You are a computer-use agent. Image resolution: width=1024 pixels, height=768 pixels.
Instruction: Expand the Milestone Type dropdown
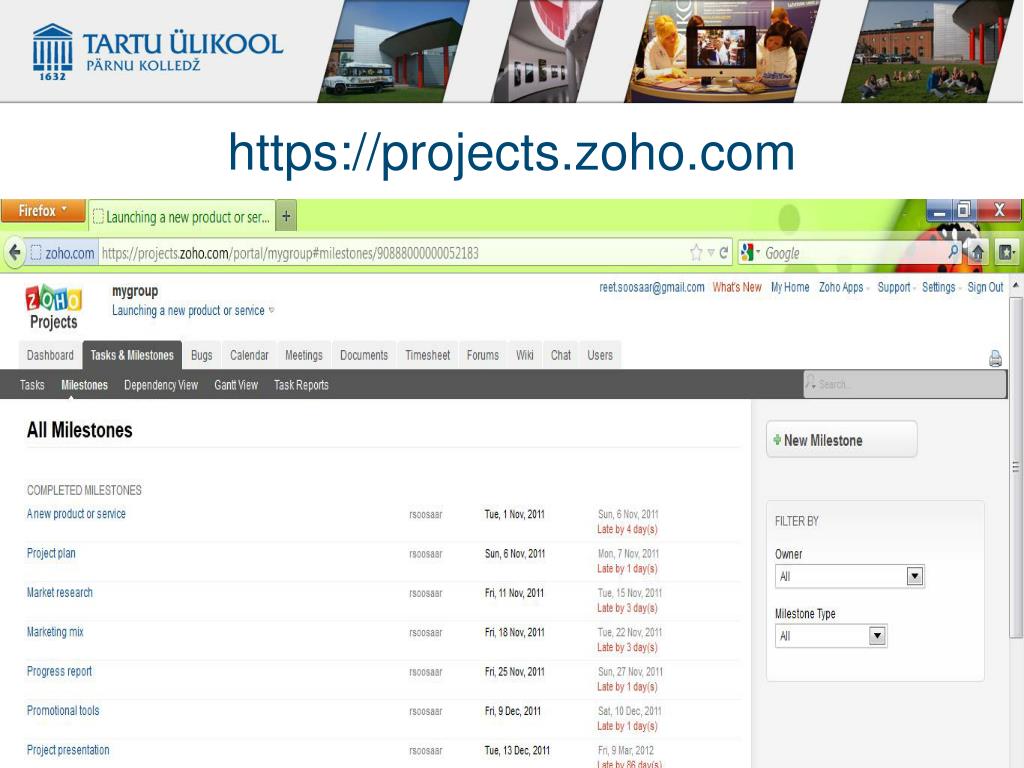click(877, 635)
